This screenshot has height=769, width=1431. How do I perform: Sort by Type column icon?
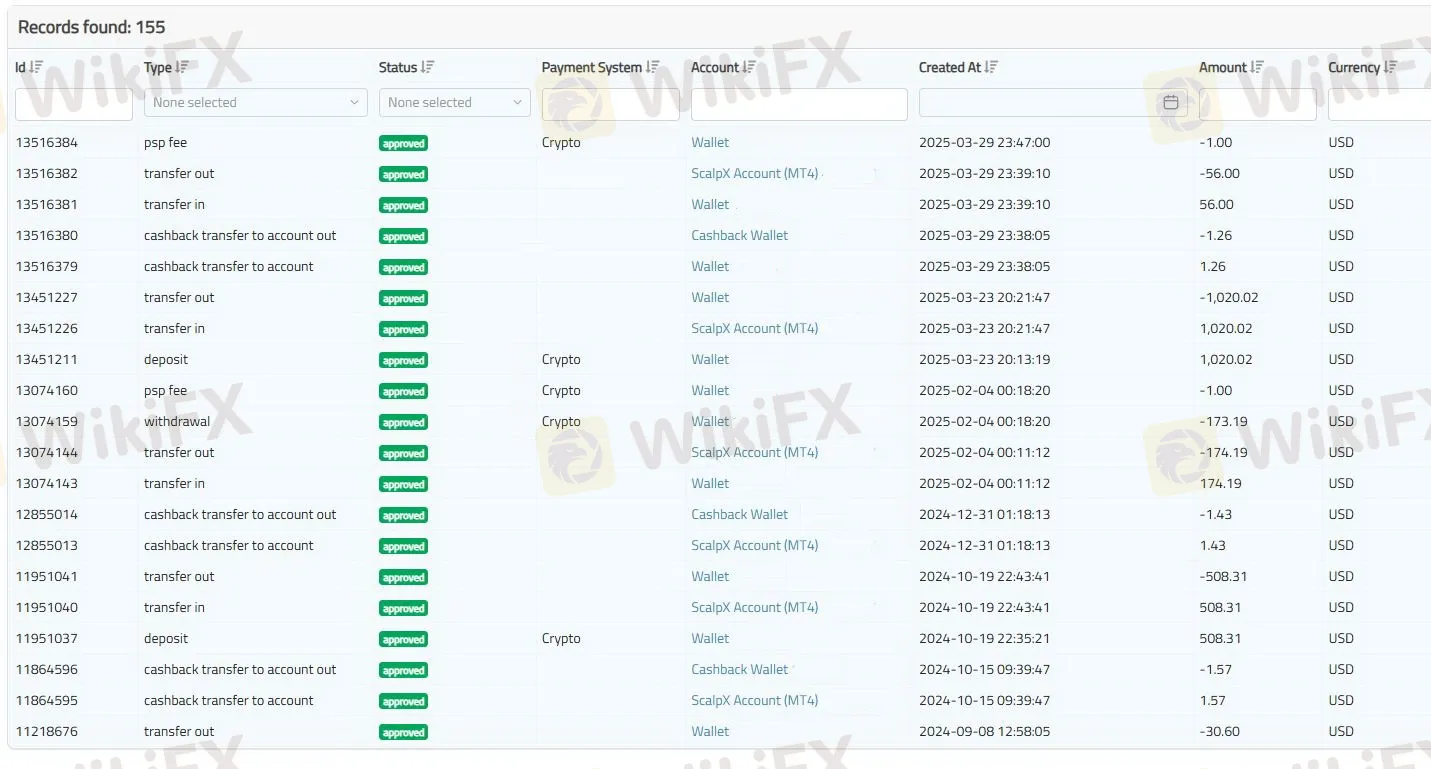[181, 67]
